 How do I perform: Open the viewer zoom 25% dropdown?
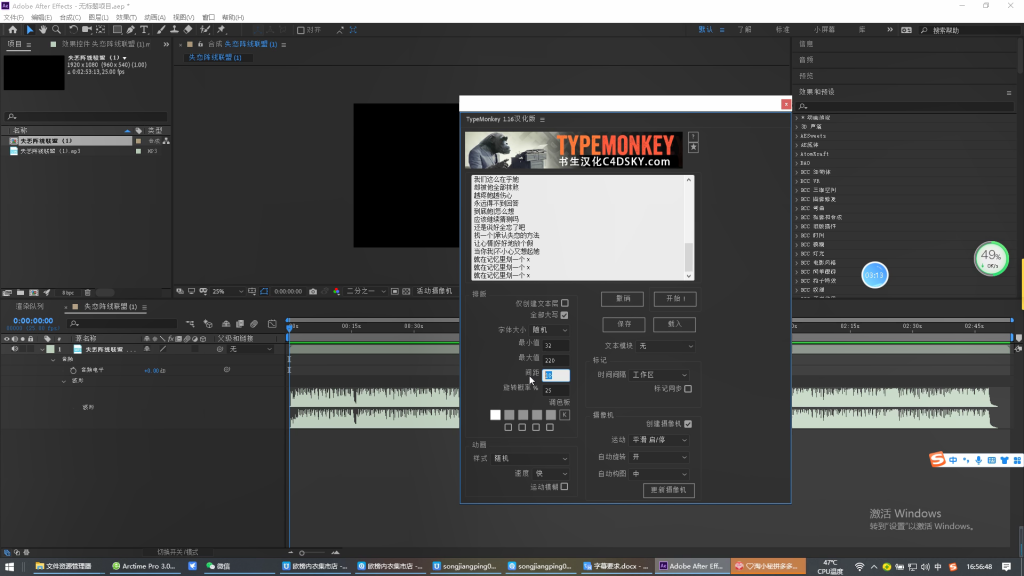click(x=227, y=291)
